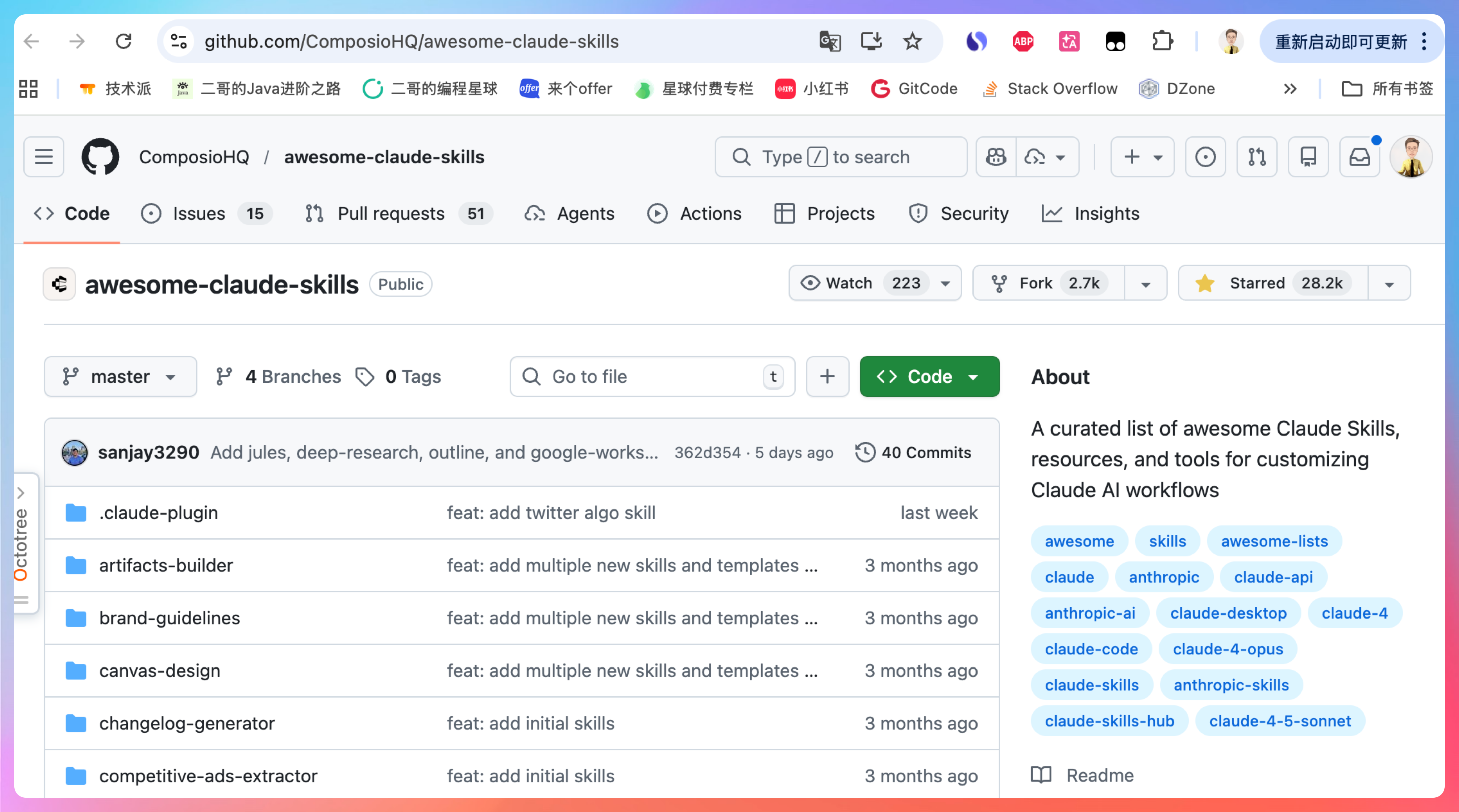1459x812 pixels.
Task: Click the GitHub Octocat logo
Action: click(x=100, y=157)
